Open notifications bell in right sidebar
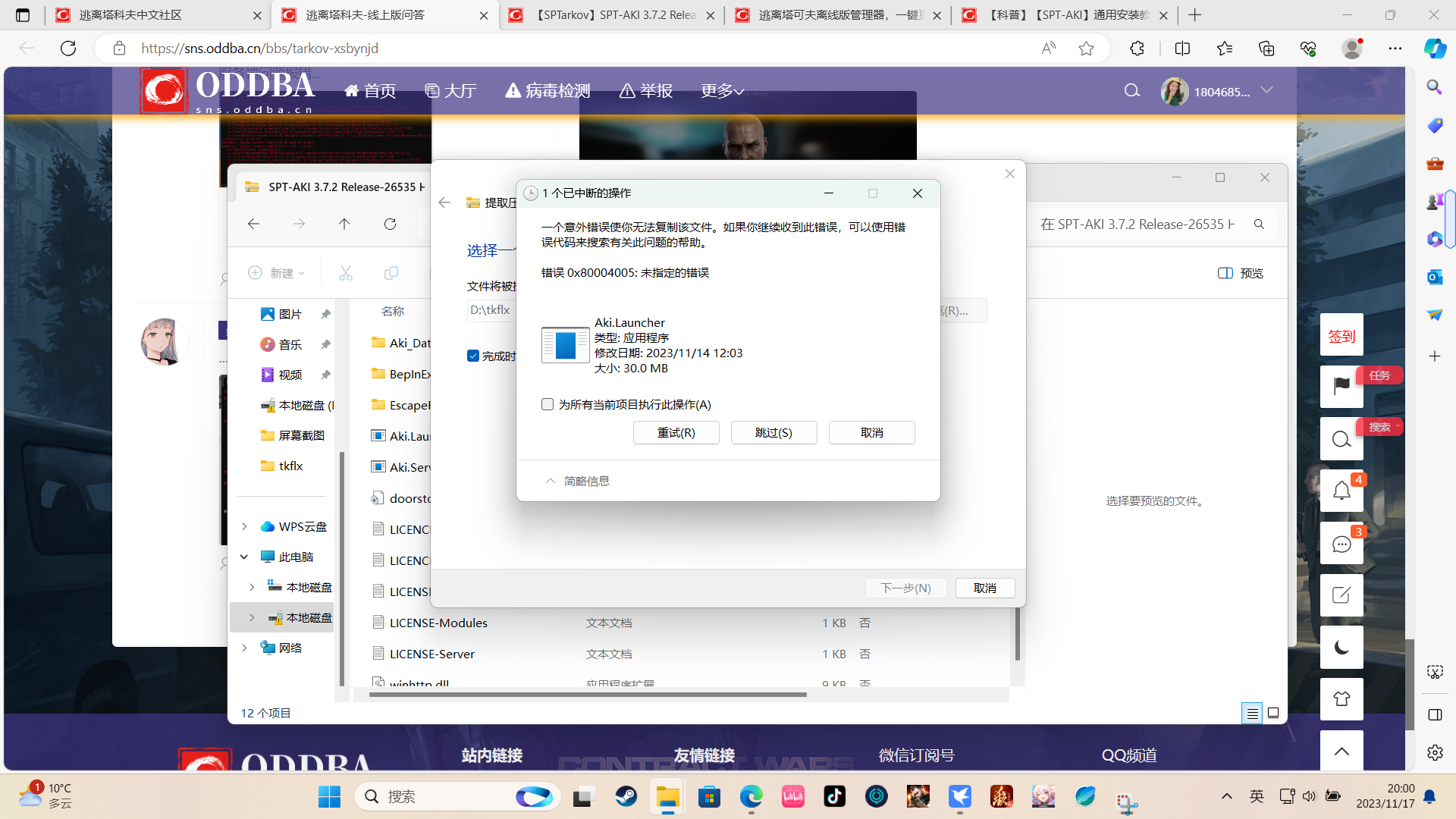The height and width of the screenshot is (819, 1456). point(1341,491)
